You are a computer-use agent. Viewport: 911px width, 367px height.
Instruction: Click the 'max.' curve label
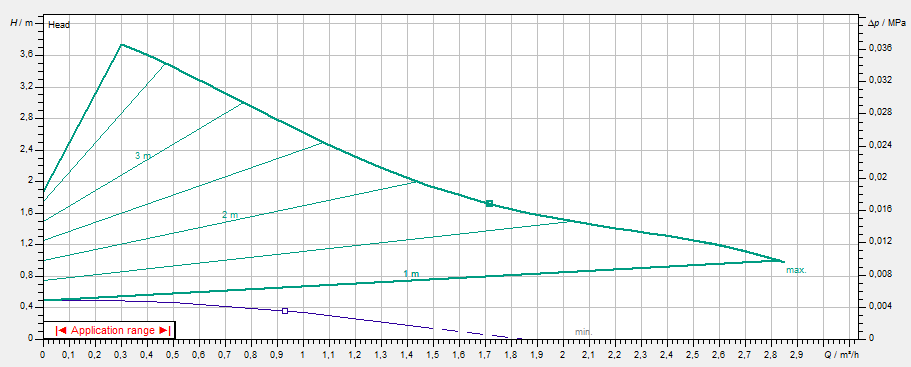pos(797,270)
